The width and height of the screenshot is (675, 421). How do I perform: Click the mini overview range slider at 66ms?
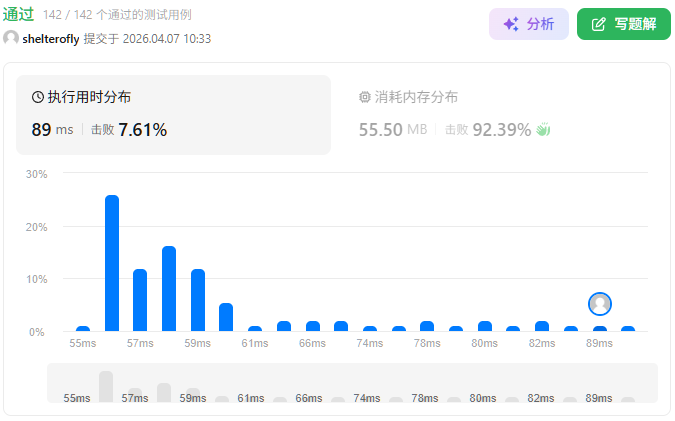[310, 398]
